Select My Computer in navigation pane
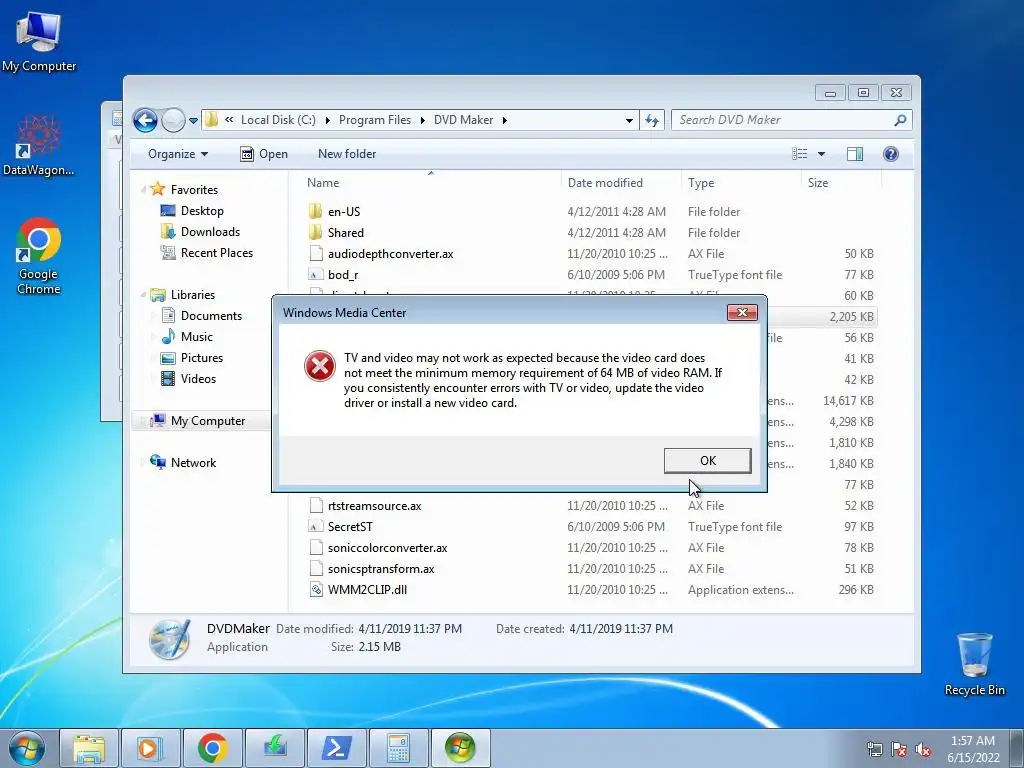 tap(208, 421)
